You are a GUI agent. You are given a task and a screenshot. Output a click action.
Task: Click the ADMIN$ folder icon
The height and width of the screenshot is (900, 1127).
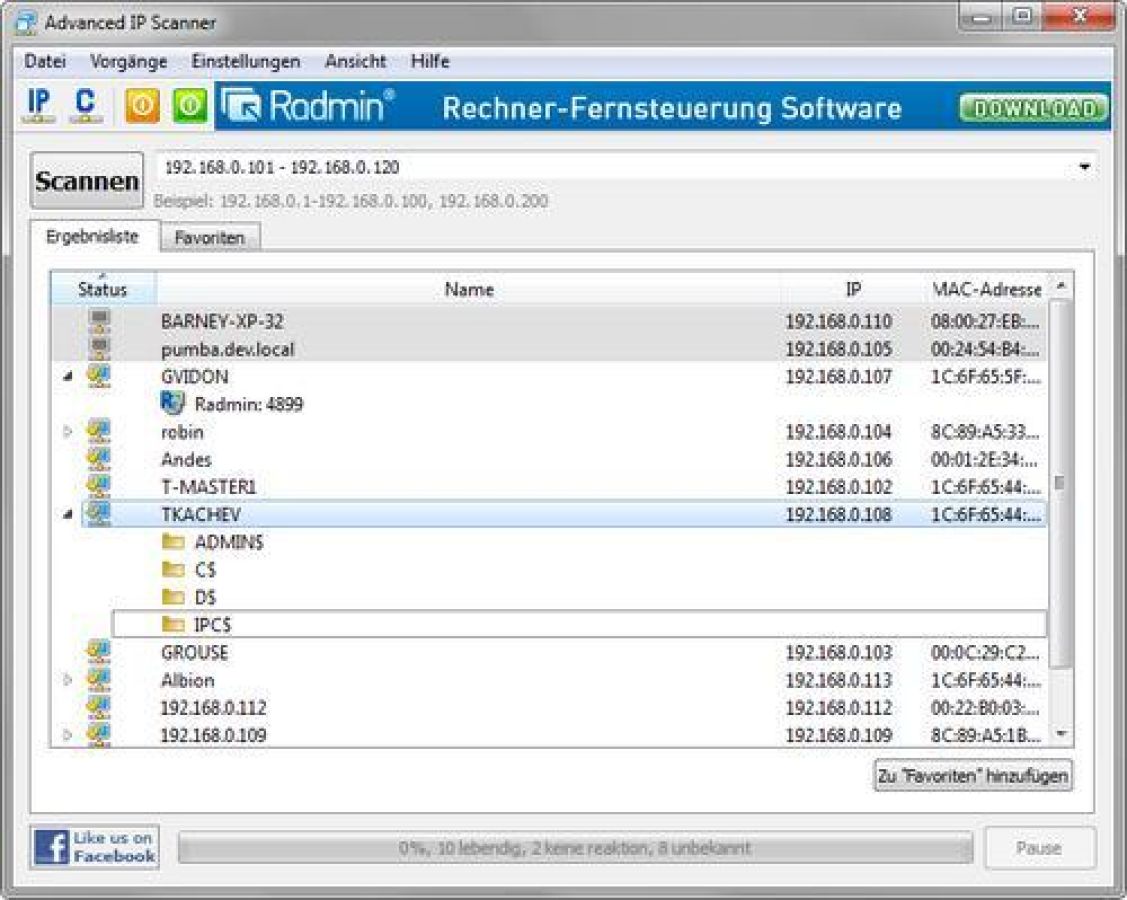tap(172, 542)
